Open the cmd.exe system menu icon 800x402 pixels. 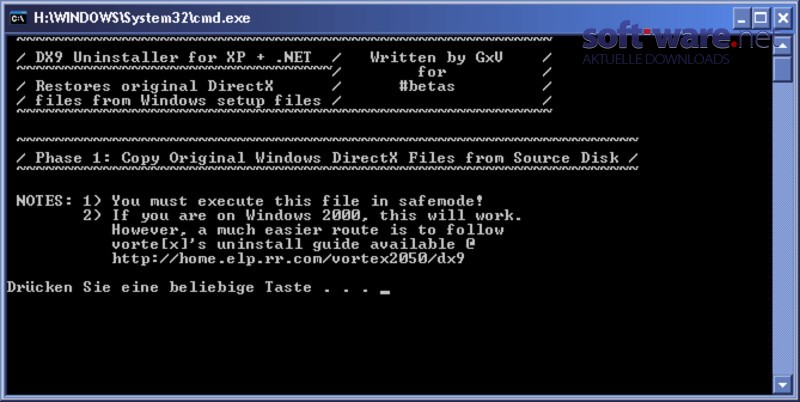click(x=18, y=18)
